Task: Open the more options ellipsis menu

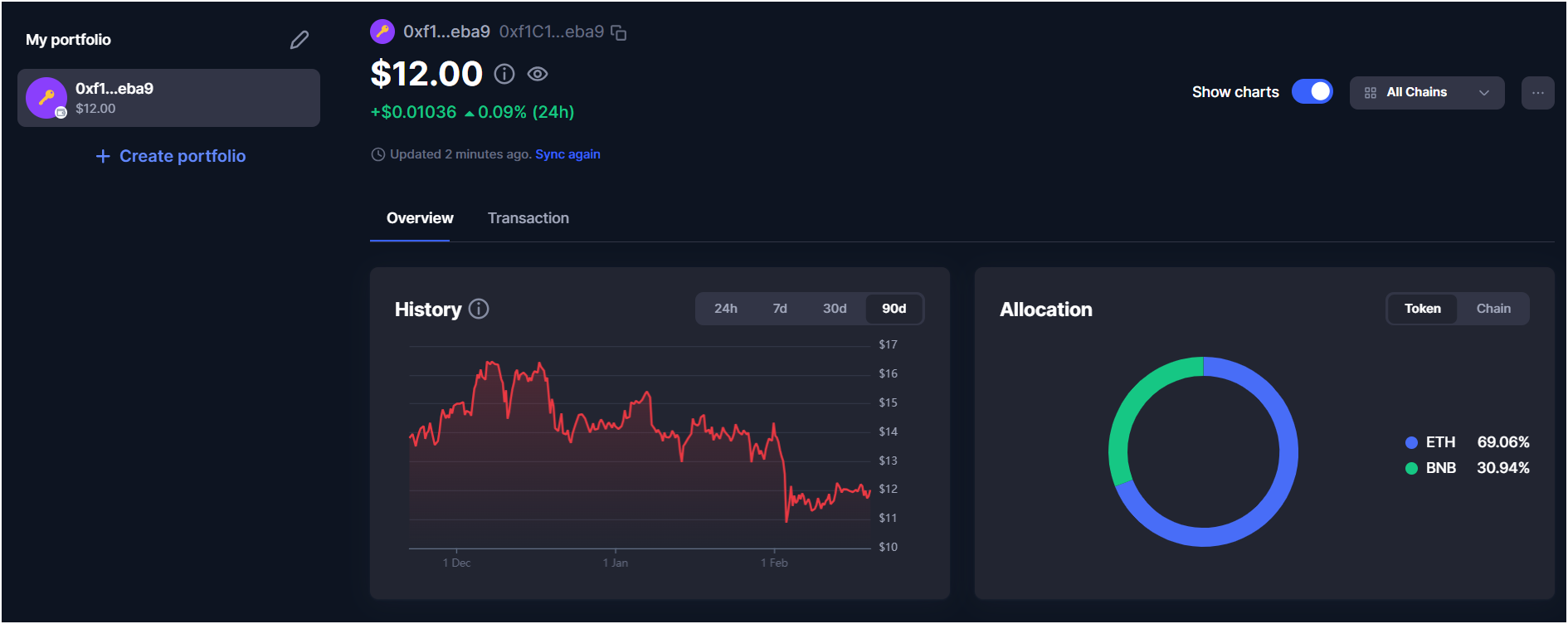Action: tap(1537, 92)
